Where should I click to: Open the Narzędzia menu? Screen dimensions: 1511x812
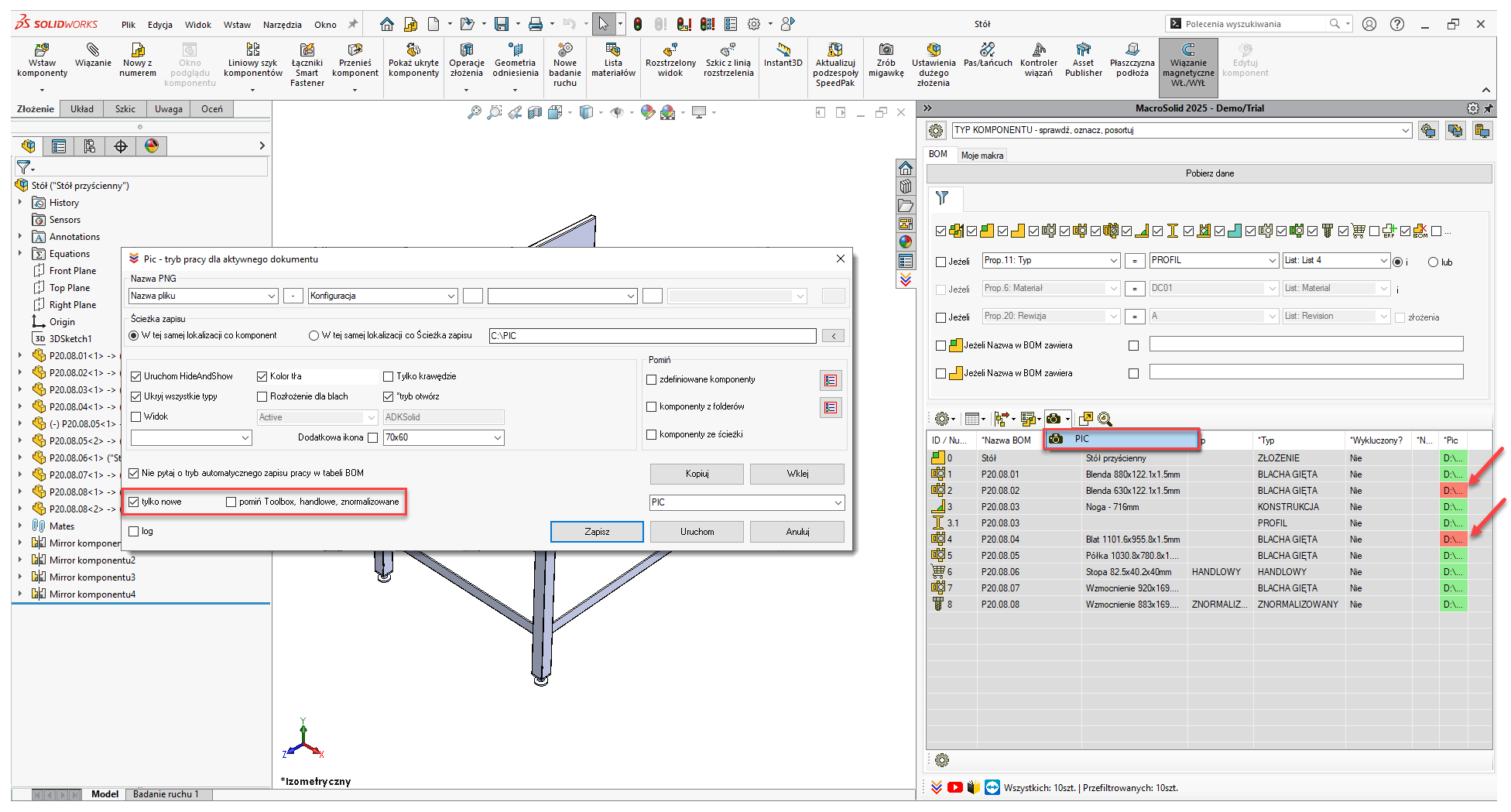click(282, 25)
